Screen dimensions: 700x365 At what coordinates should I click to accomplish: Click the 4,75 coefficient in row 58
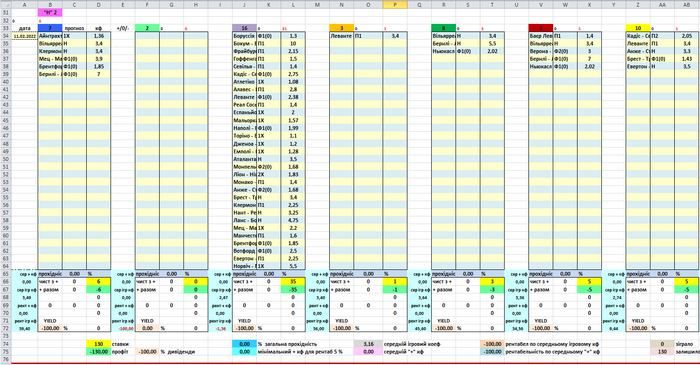coord(293,220)
